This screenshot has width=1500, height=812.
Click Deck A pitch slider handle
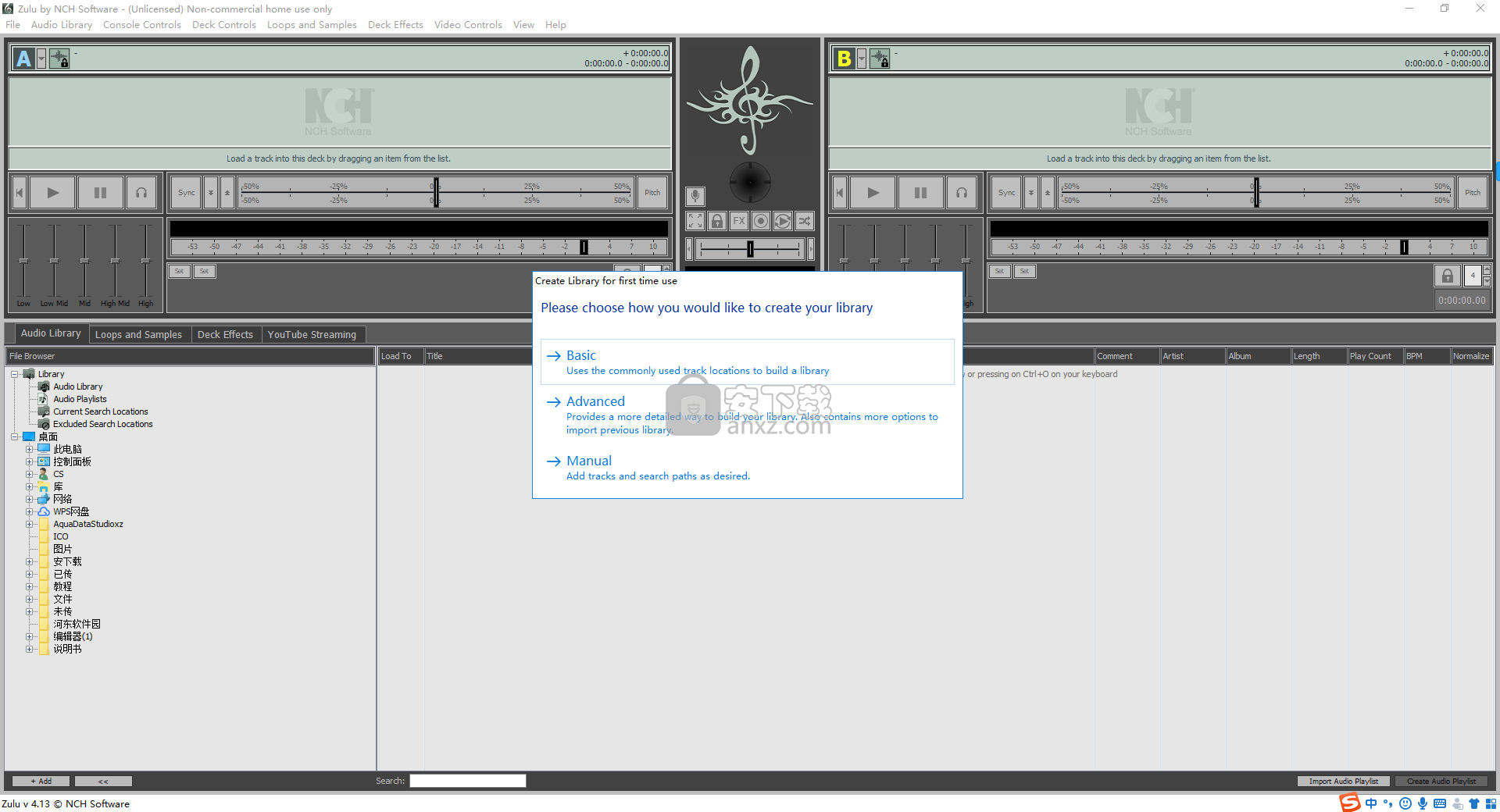point(436,193)
